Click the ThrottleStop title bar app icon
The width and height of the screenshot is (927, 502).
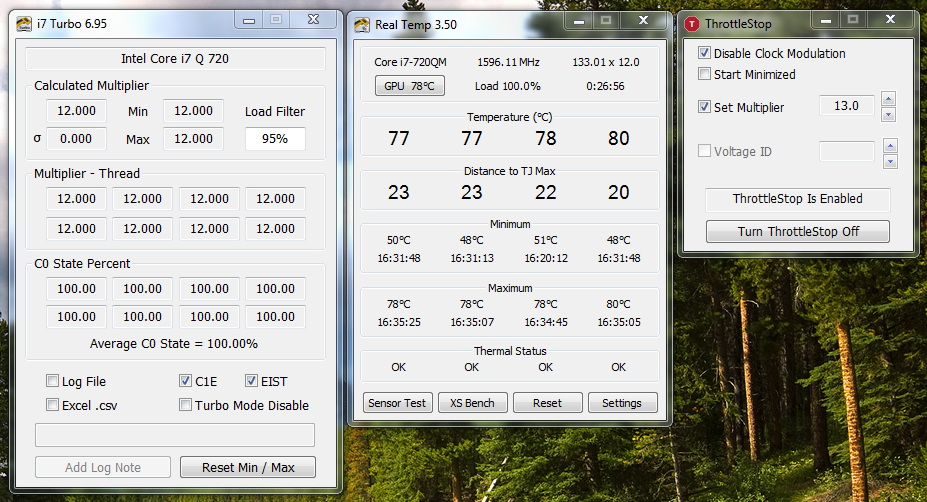click(692, 24)
